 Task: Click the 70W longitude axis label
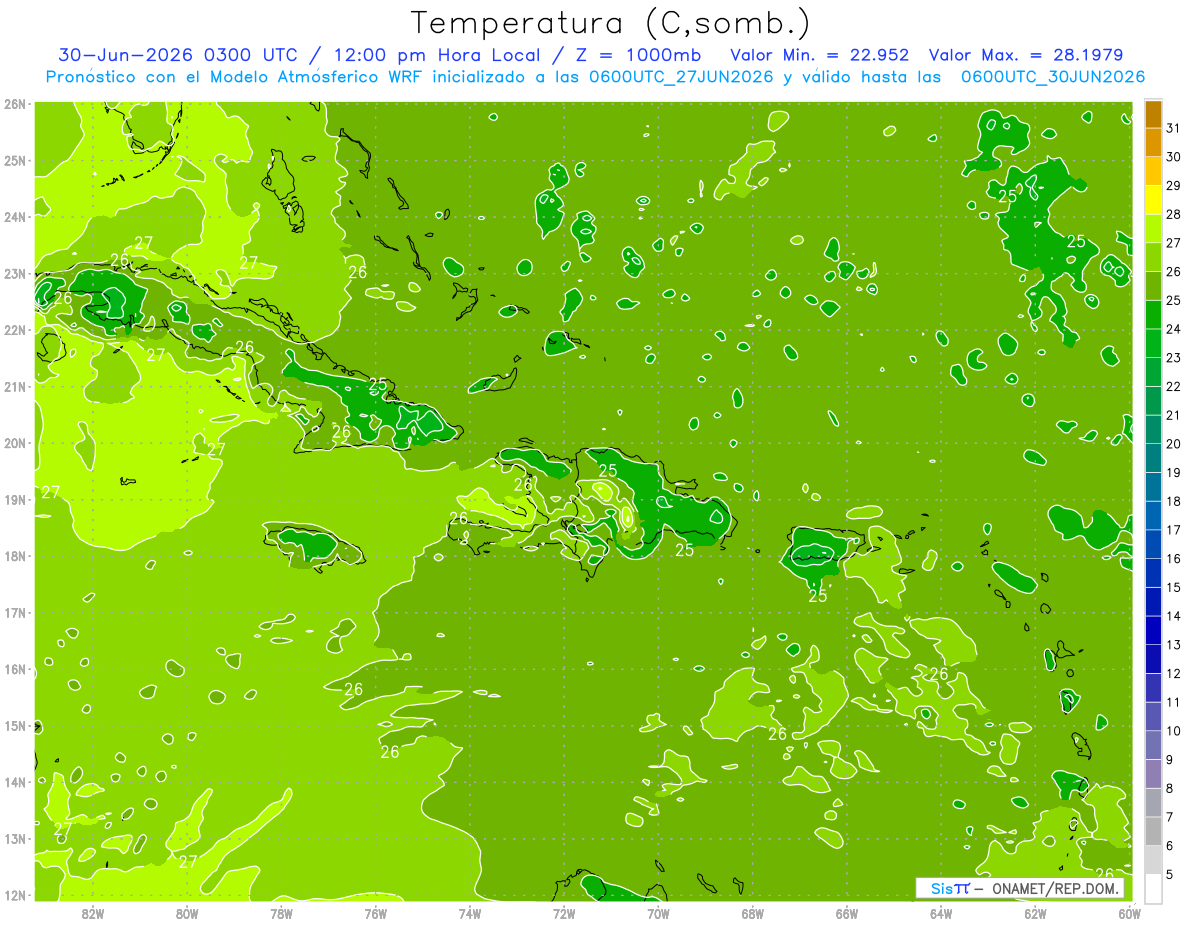point(658,913)
